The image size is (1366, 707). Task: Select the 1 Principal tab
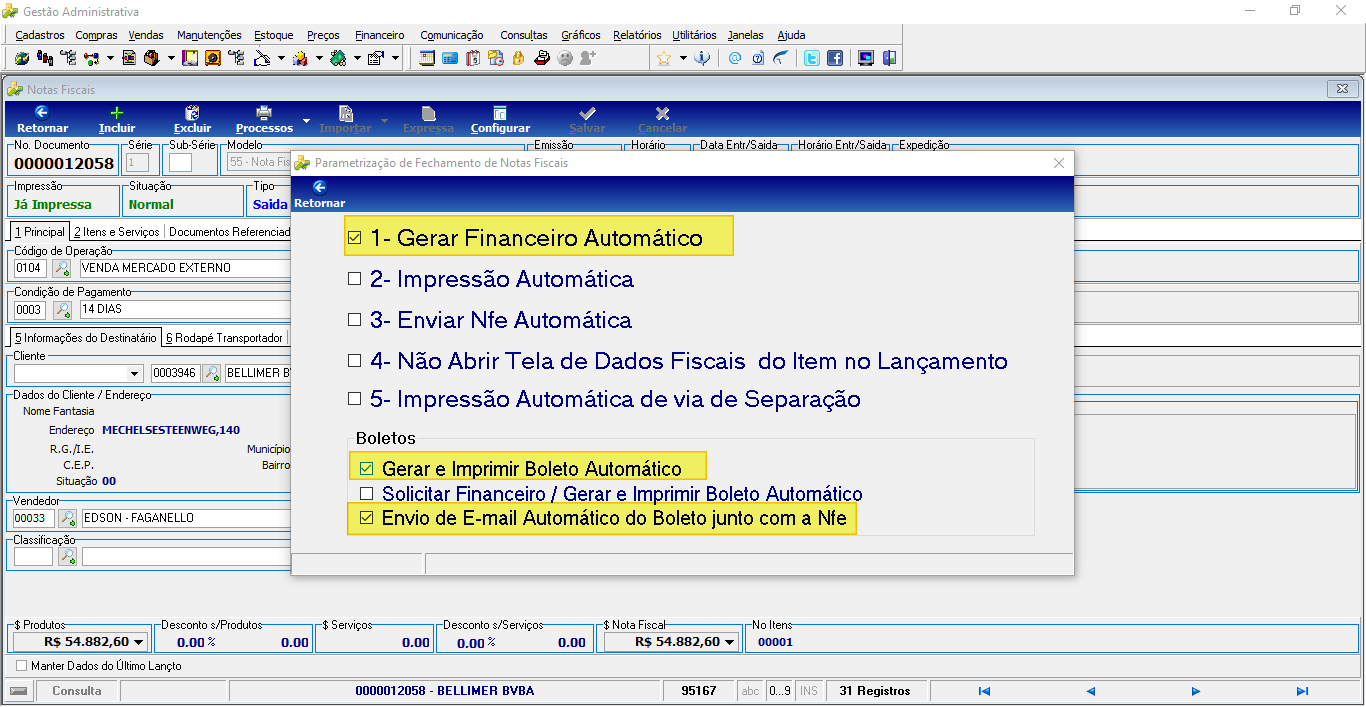40,232
